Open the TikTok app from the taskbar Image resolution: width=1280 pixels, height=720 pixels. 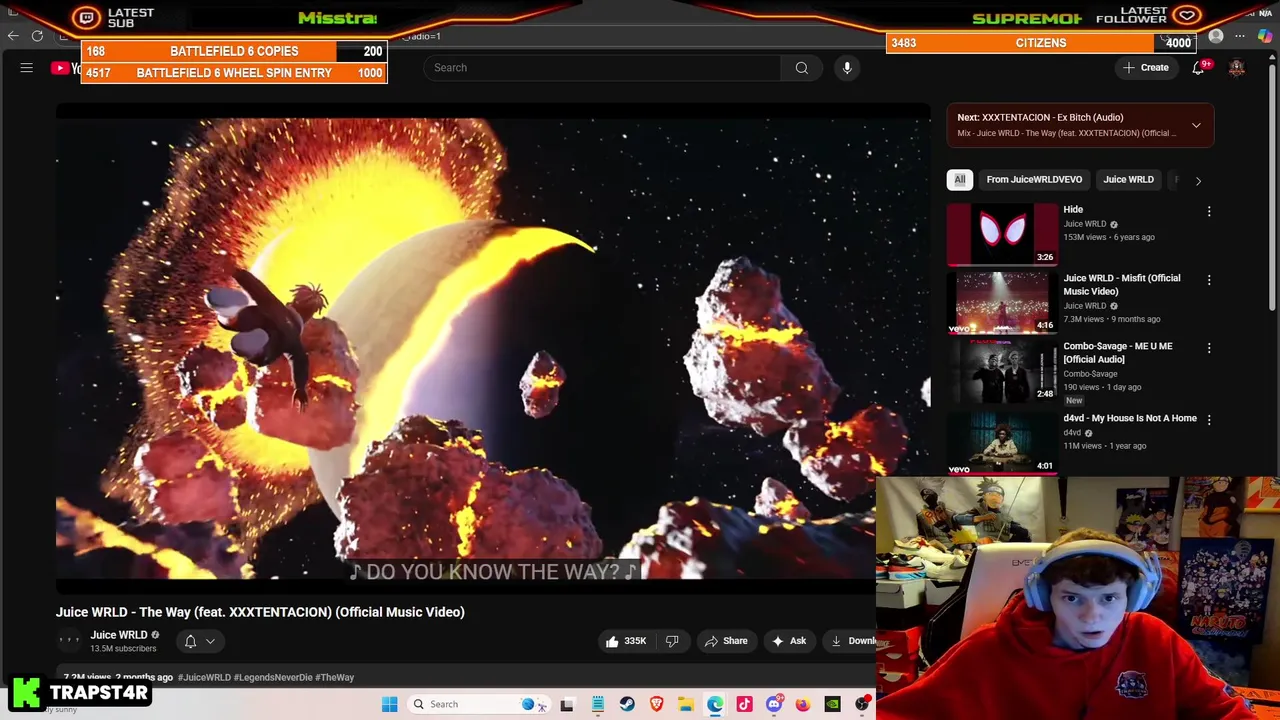tap(744, 704)
